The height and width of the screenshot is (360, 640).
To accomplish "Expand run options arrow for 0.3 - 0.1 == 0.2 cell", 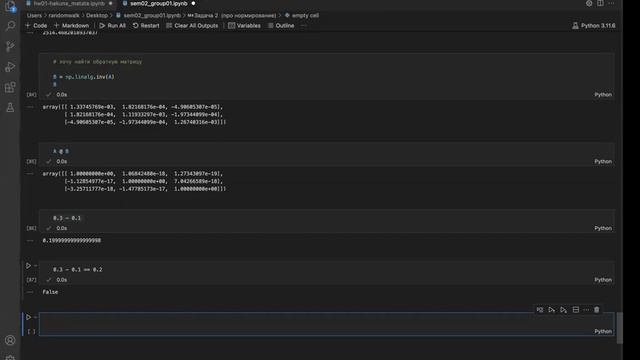I will (x=36, y=266).
